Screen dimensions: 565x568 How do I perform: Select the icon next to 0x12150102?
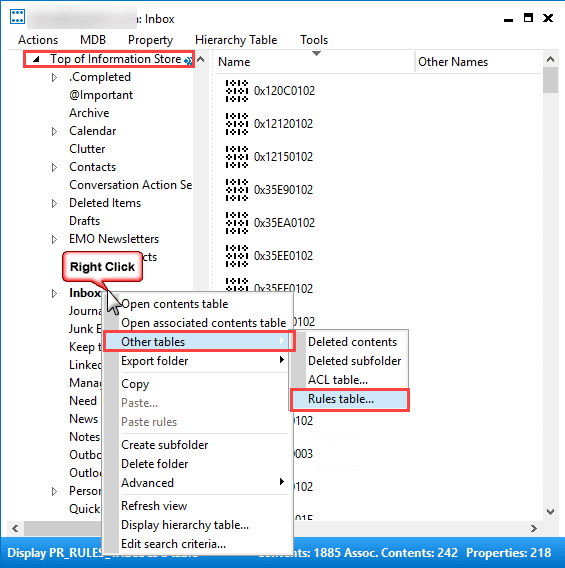tap(237, 157)
